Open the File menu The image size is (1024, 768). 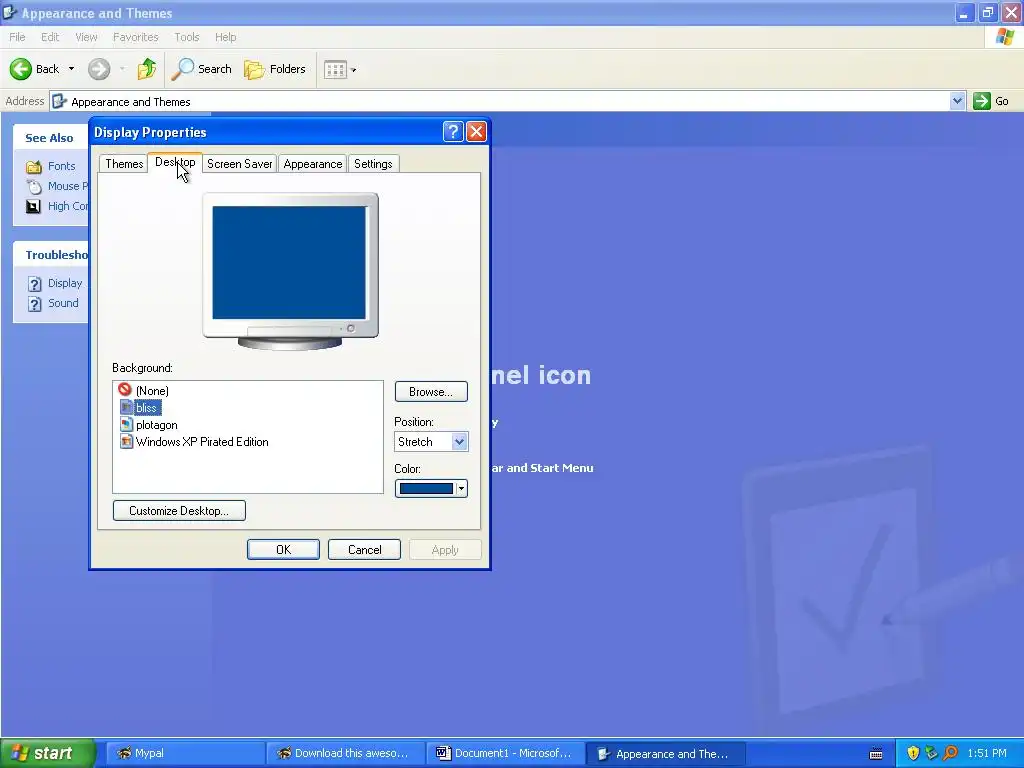click(18, 37)
